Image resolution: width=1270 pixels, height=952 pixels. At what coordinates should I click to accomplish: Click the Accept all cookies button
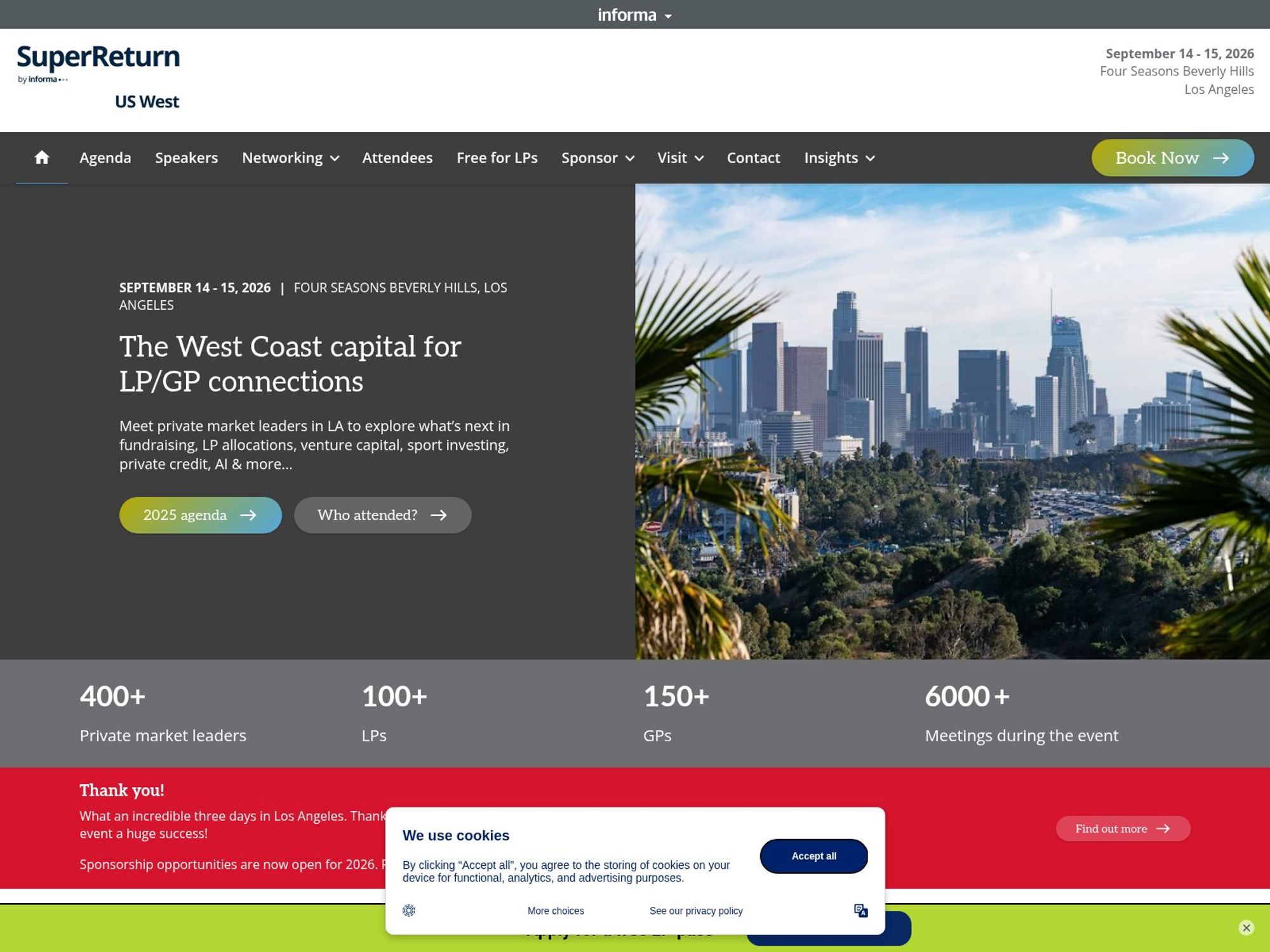coord(813,856)
